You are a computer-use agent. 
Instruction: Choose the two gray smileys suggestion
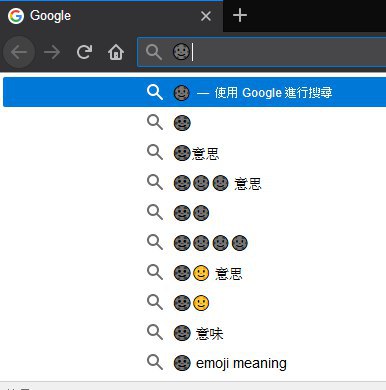pos(194,213)
